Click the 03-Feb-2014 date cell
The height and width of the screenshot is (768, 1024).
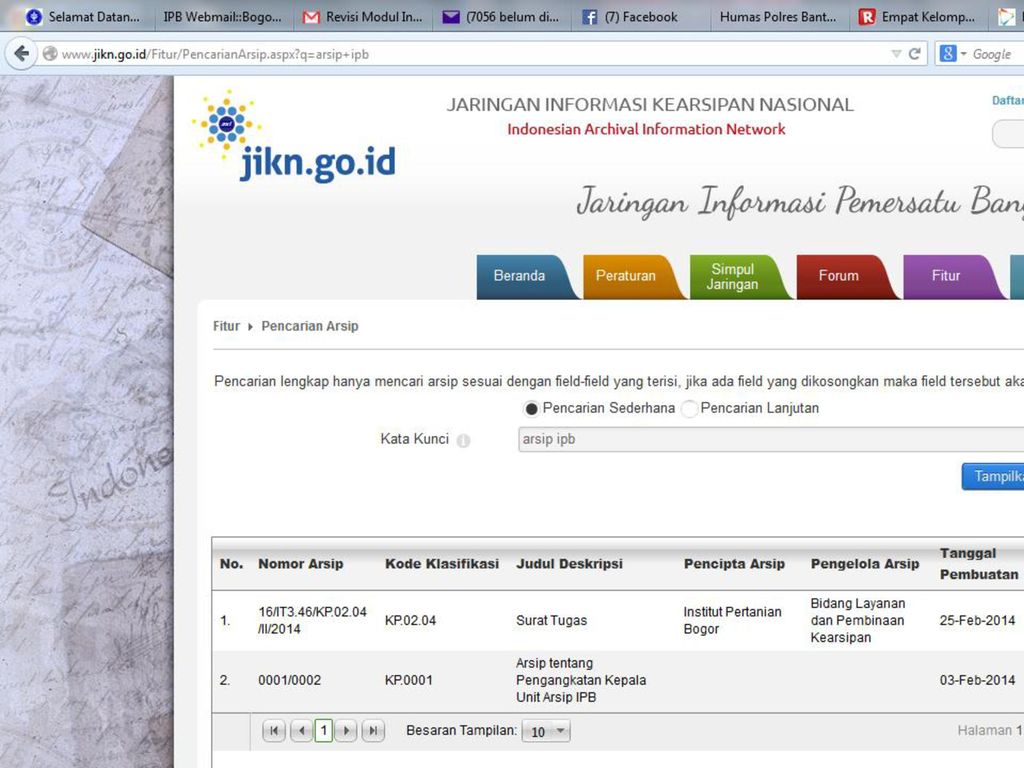[977, 680]
